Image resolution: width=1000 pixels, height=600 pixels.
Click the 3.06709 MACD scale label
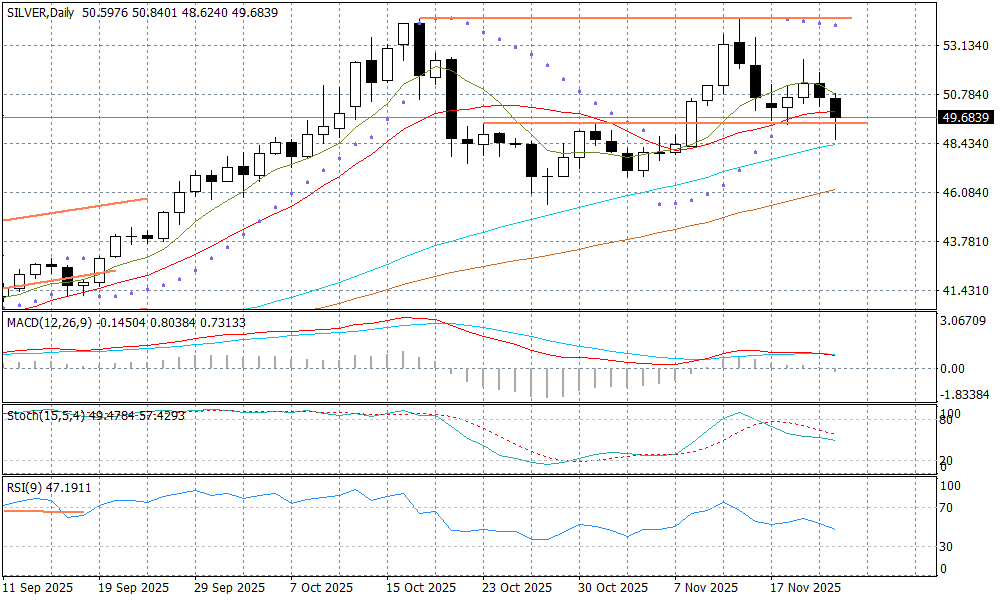(966, 321)
